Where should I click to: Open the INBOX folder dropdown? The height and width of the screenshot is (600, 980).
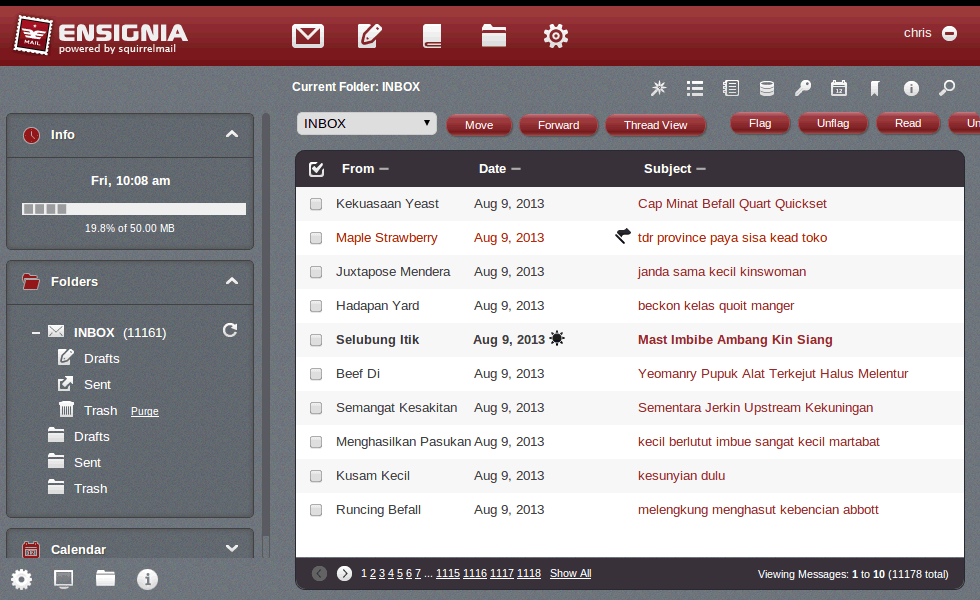[x=367, y=124]
